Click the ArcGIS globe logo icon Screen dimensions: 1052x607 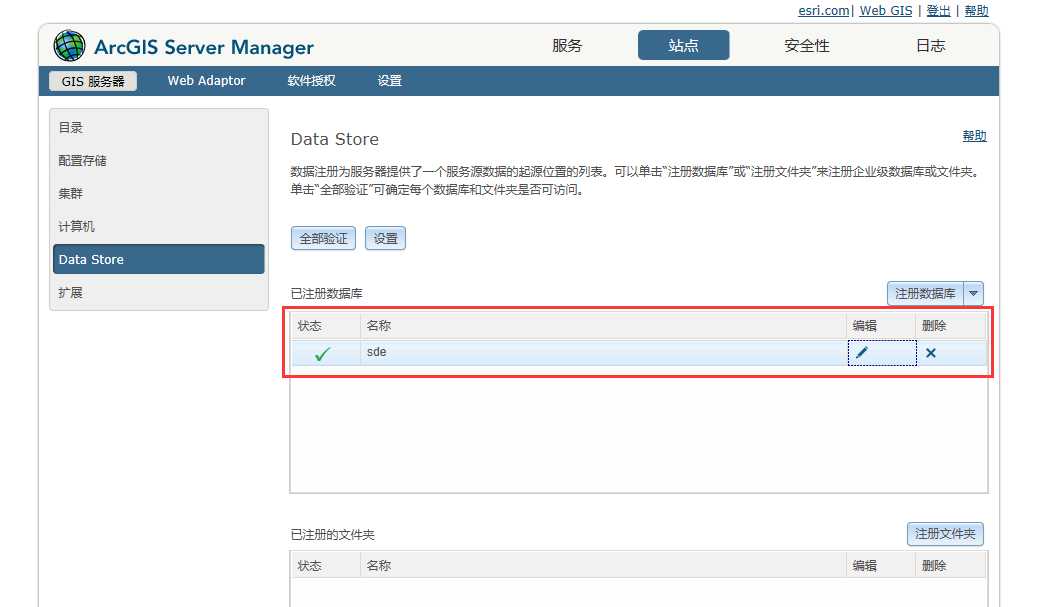69,46
